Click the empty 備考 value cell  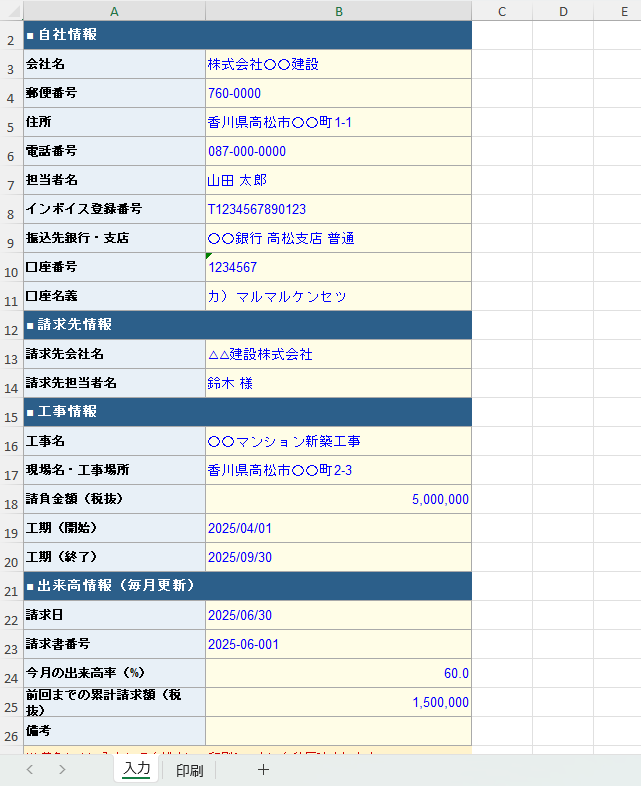(338, 731)
